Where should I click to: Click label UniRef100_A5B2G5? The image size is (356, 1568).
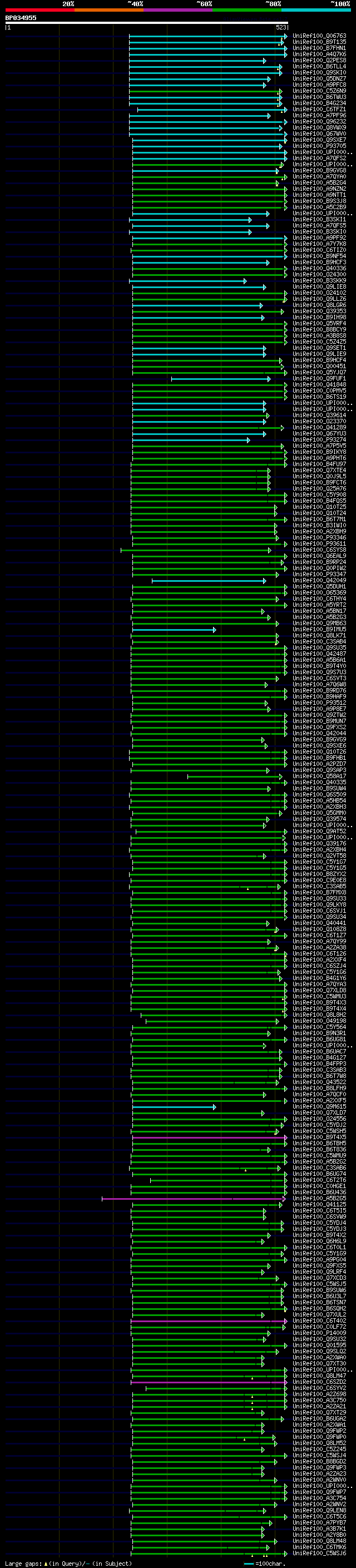point(319,1199)
